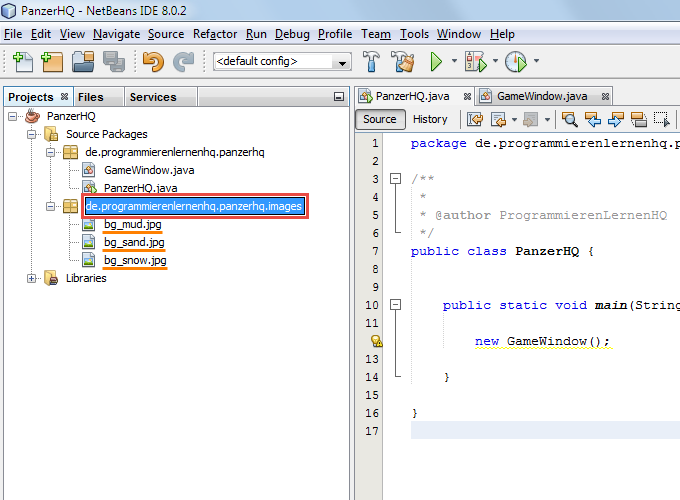The image size is (680, 500).
Task: Open the Forward history dropdown arrow
Action: [x=547, y=119]
